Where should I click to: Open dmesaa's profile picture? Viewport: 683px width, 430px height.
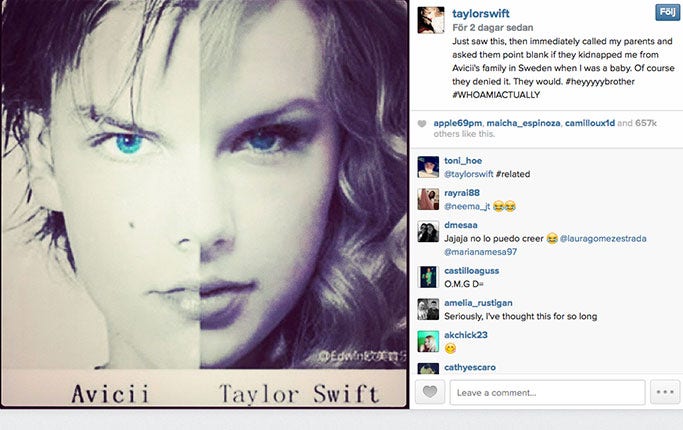[428, 231]
